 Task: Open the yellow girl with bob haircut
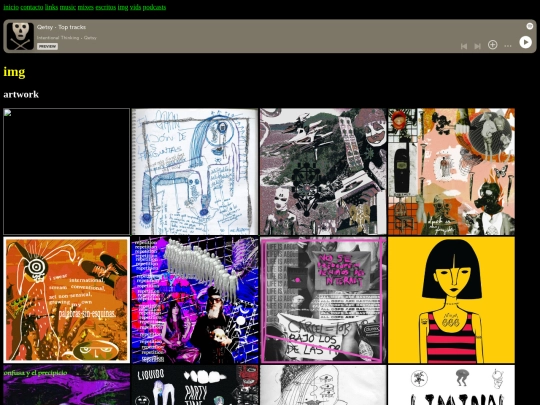(x=451, y=300)
